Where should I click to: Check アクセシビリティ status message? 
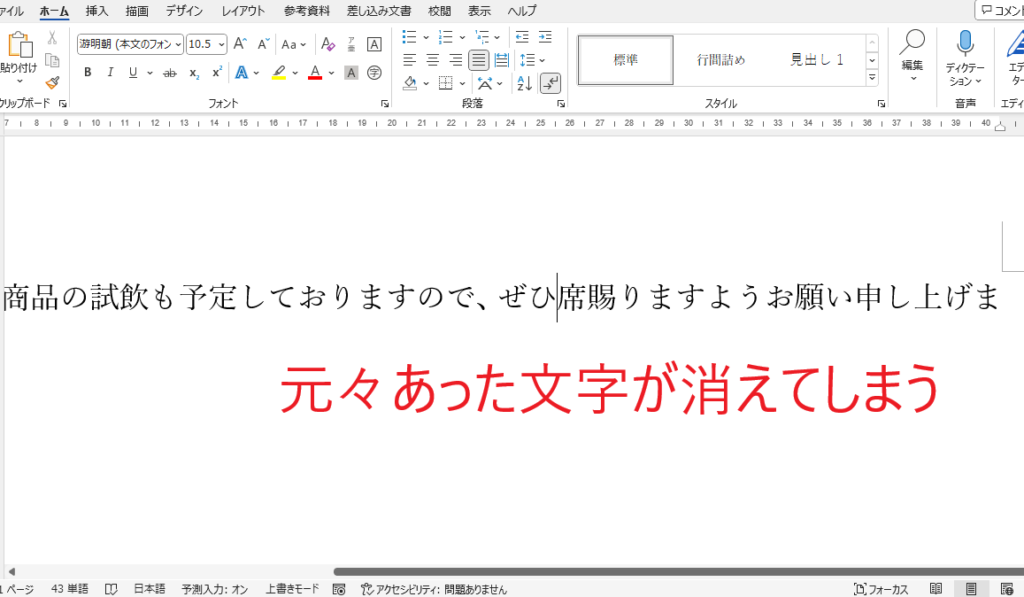click(x=434, y=589)
